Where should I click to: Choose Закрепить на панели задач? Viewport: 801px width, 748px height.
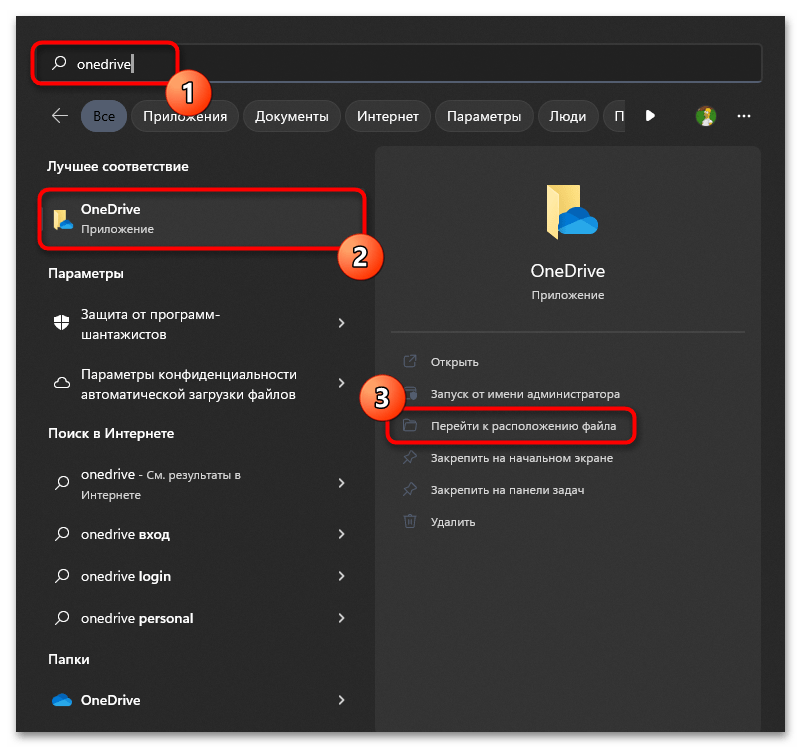click(507, 490)
